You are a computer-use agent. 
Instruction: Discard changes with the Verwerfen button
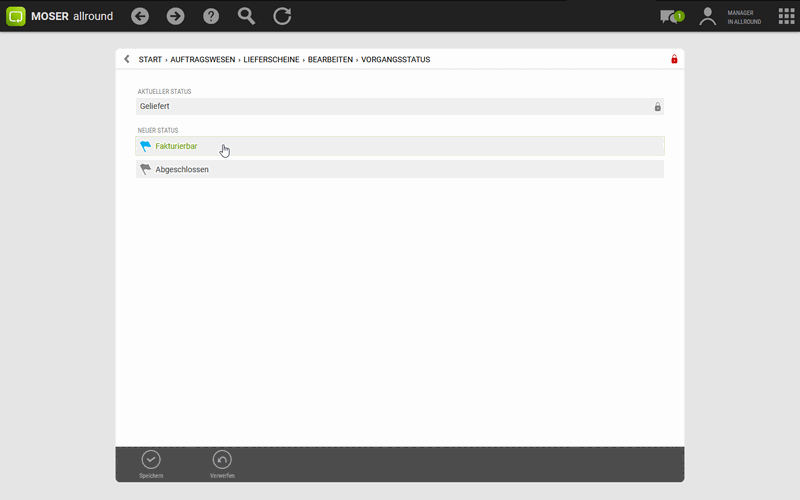(222, 464)
